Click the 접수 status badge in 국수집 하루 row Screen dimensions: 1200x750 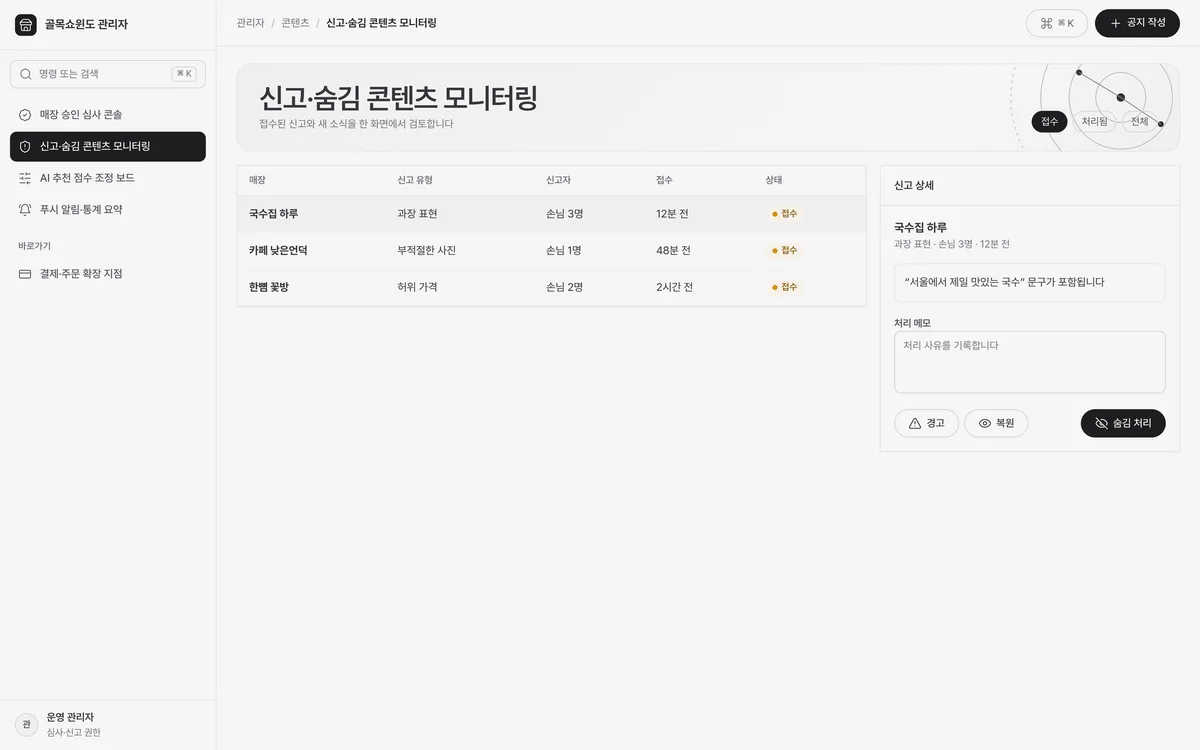785,214
